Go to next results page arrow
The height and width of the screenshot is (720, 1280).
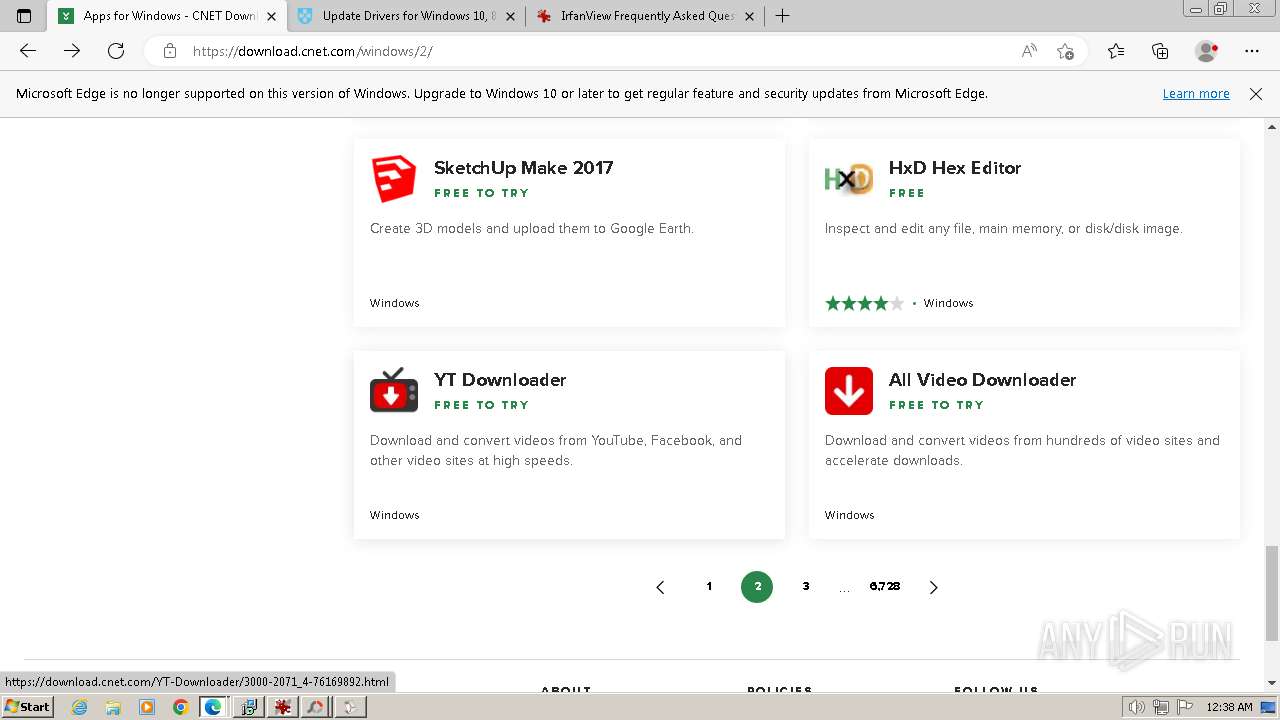click(933, 587)
